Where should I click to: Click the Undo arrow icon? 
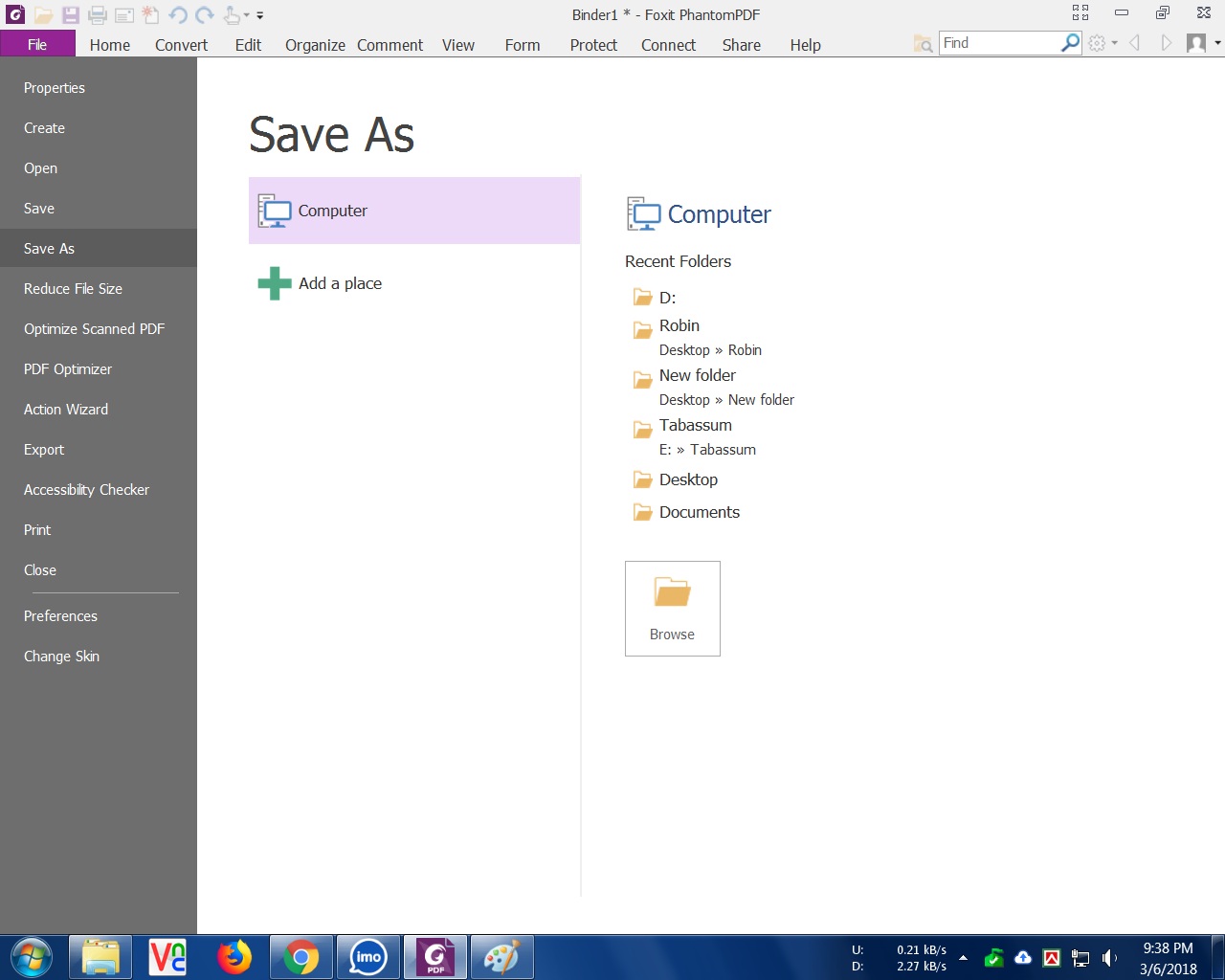point(178,14)
